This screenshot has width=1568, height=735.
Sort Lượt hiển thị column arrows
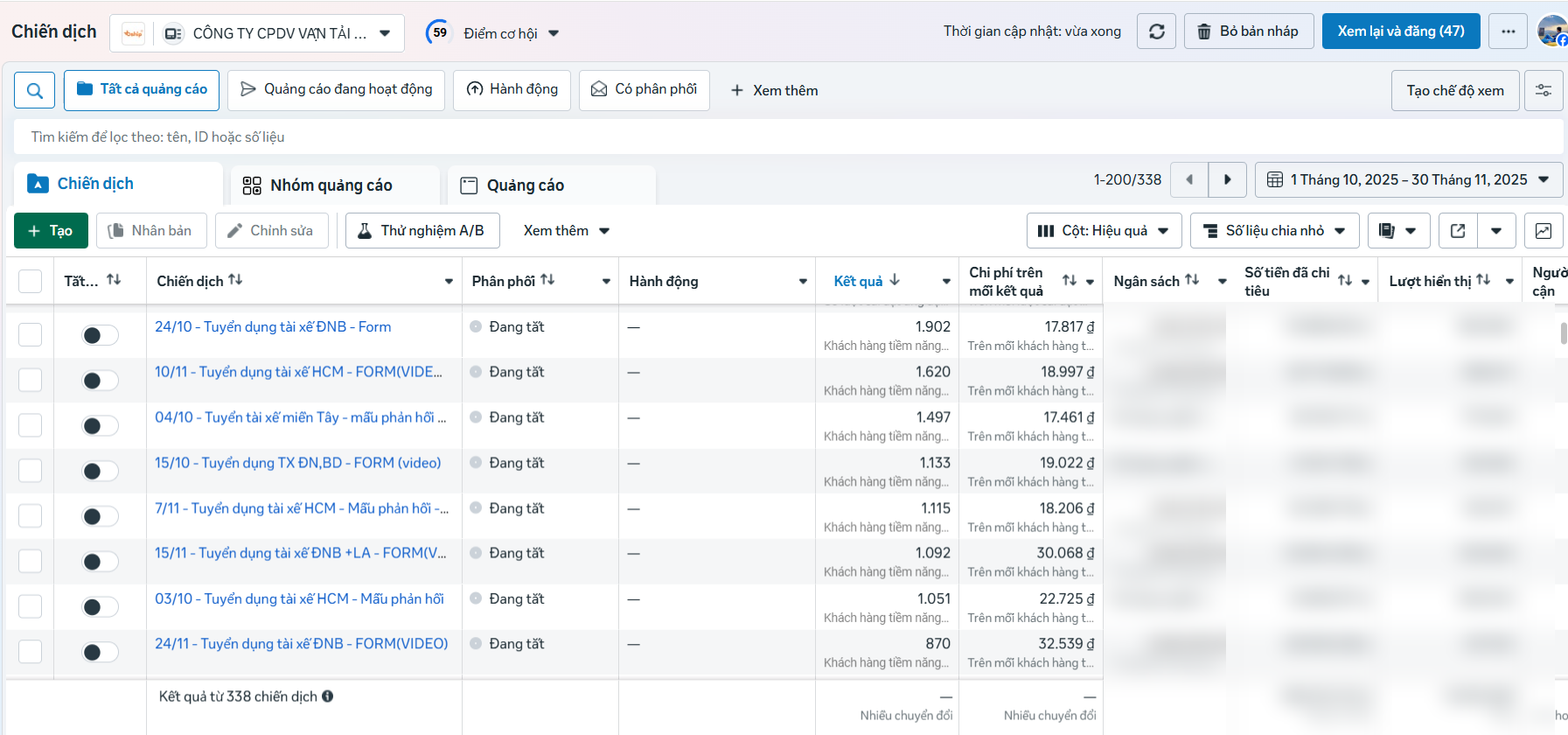(x=1483, y=280)
